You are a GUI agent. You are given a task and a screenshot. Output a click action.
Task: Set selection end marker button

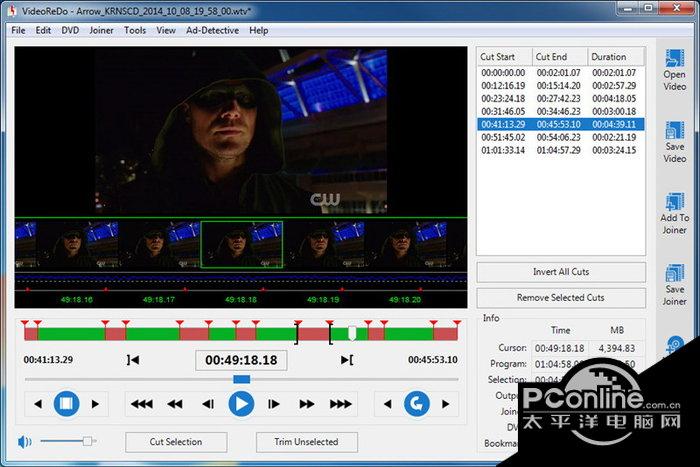pos(347,360)
